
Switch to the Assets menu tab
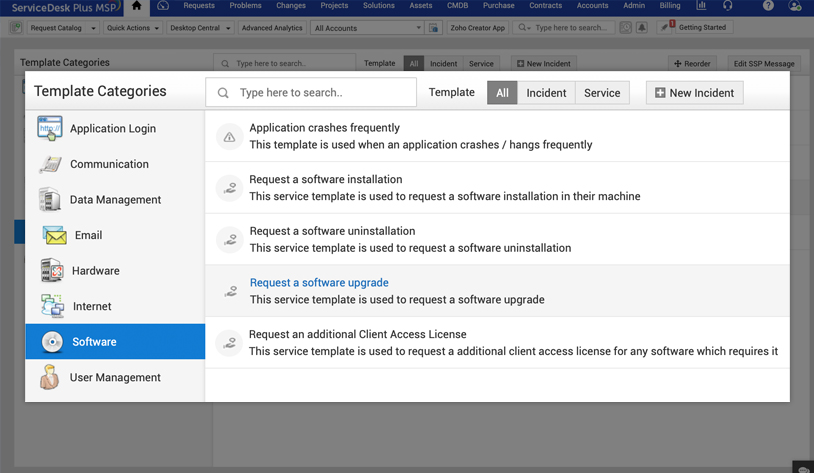(x=421, y=6)
